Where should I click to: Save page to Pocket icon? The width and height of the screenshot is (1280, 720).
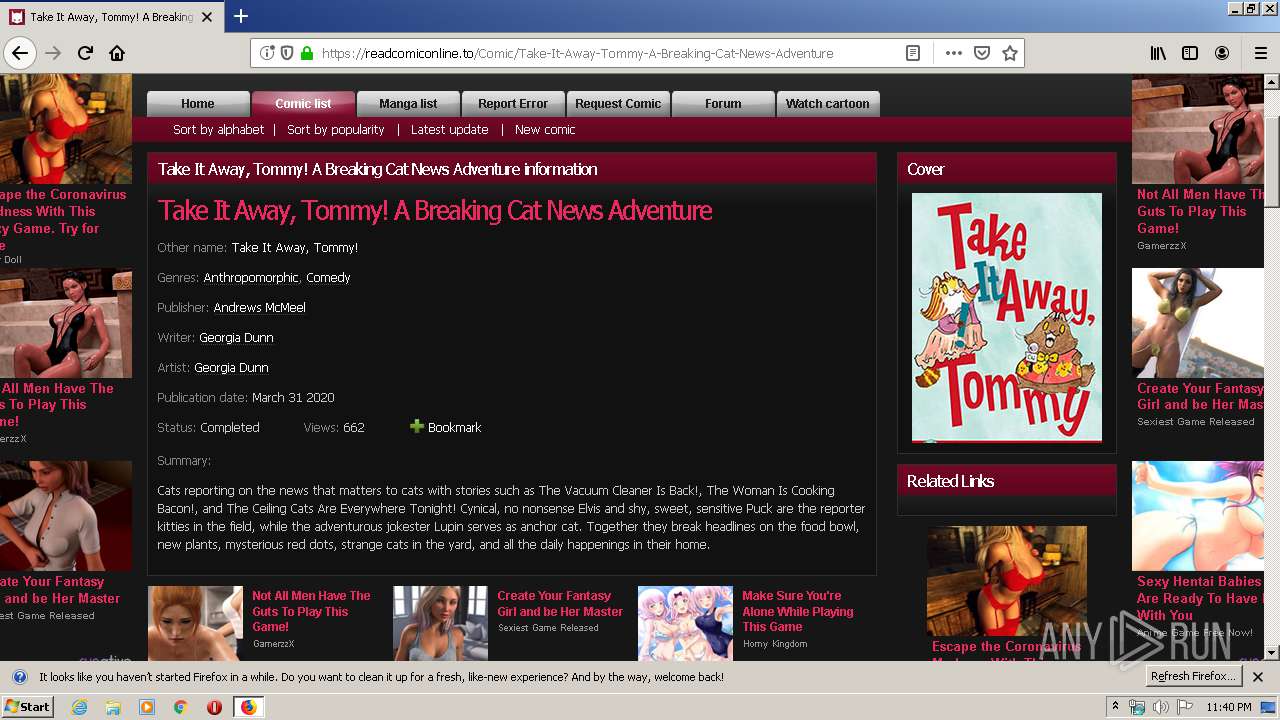tap(982, 53)
